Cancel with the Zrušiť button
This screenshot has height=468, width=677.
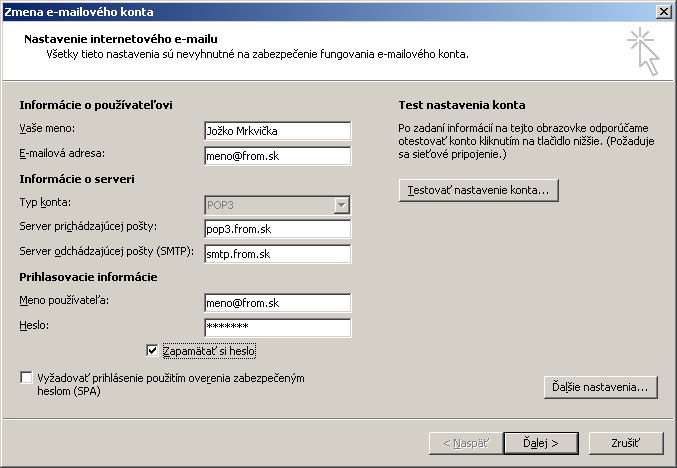point(624,441)
